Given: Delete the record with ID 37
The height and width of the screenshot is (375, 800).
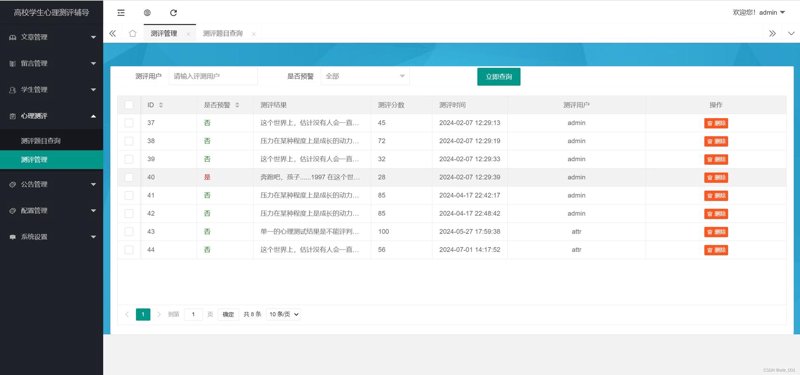Looking at the screenshot, I should [x=716, y=123].
